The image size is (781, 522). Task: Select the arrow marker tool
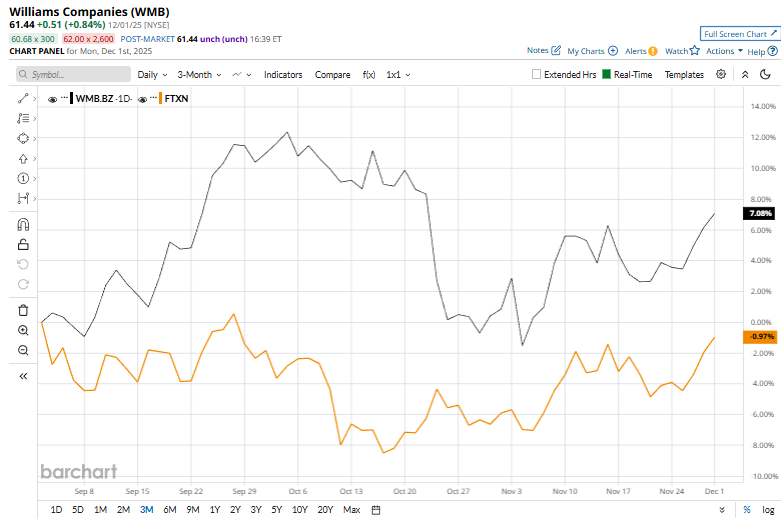point(23,159)
